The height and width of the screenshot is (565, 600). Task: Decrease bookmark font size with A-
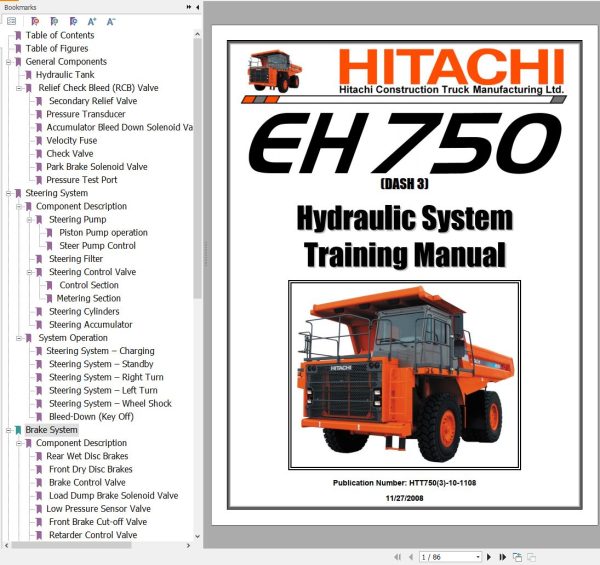coord(111,21)
